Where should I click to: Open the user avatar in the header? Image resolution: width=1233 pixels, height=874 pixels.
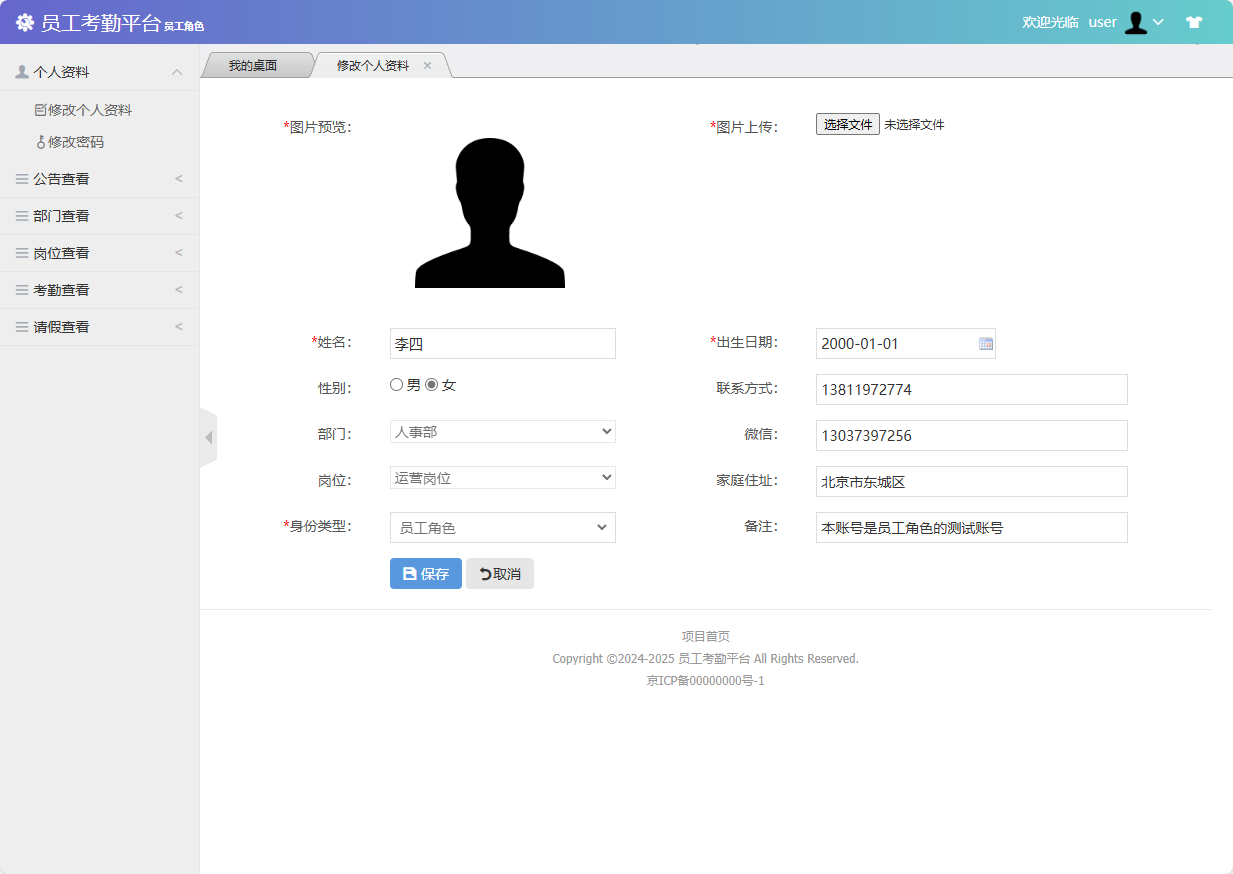point(1138,22)
